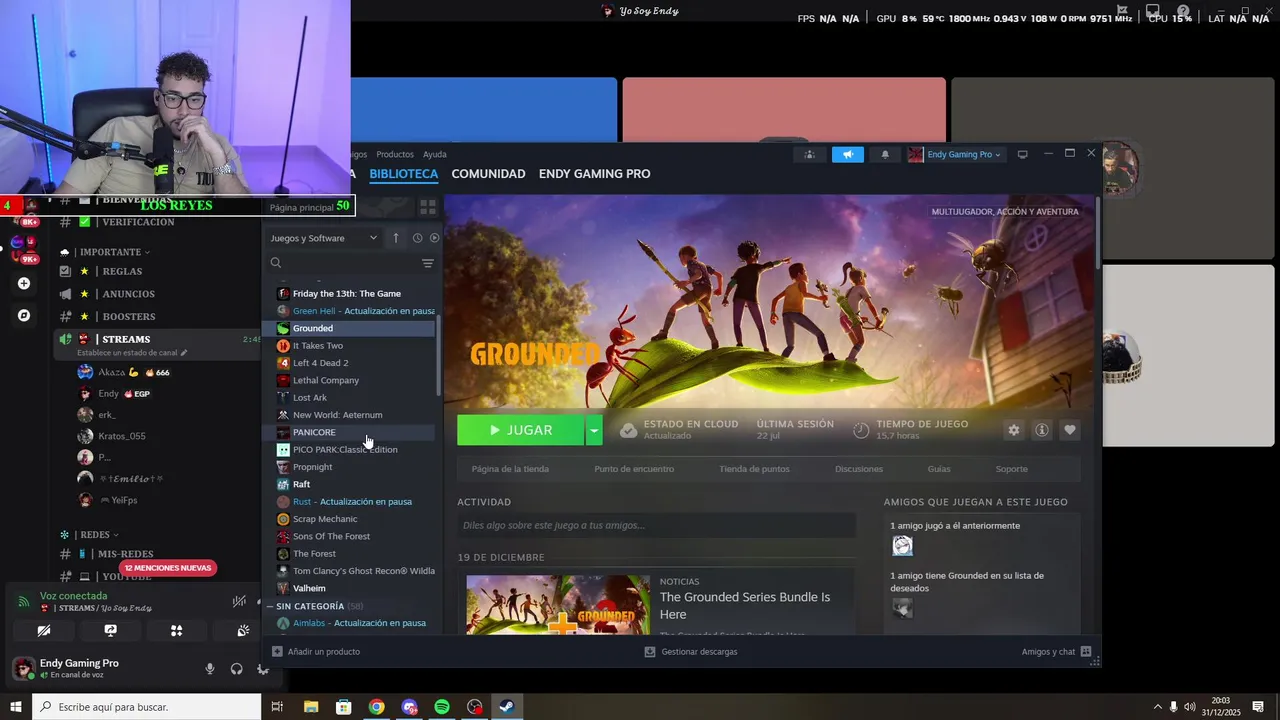This screenshot has height=720, width=1280.
Task: Open the dropdown arrow beside JUGAR
Action: 594,430
